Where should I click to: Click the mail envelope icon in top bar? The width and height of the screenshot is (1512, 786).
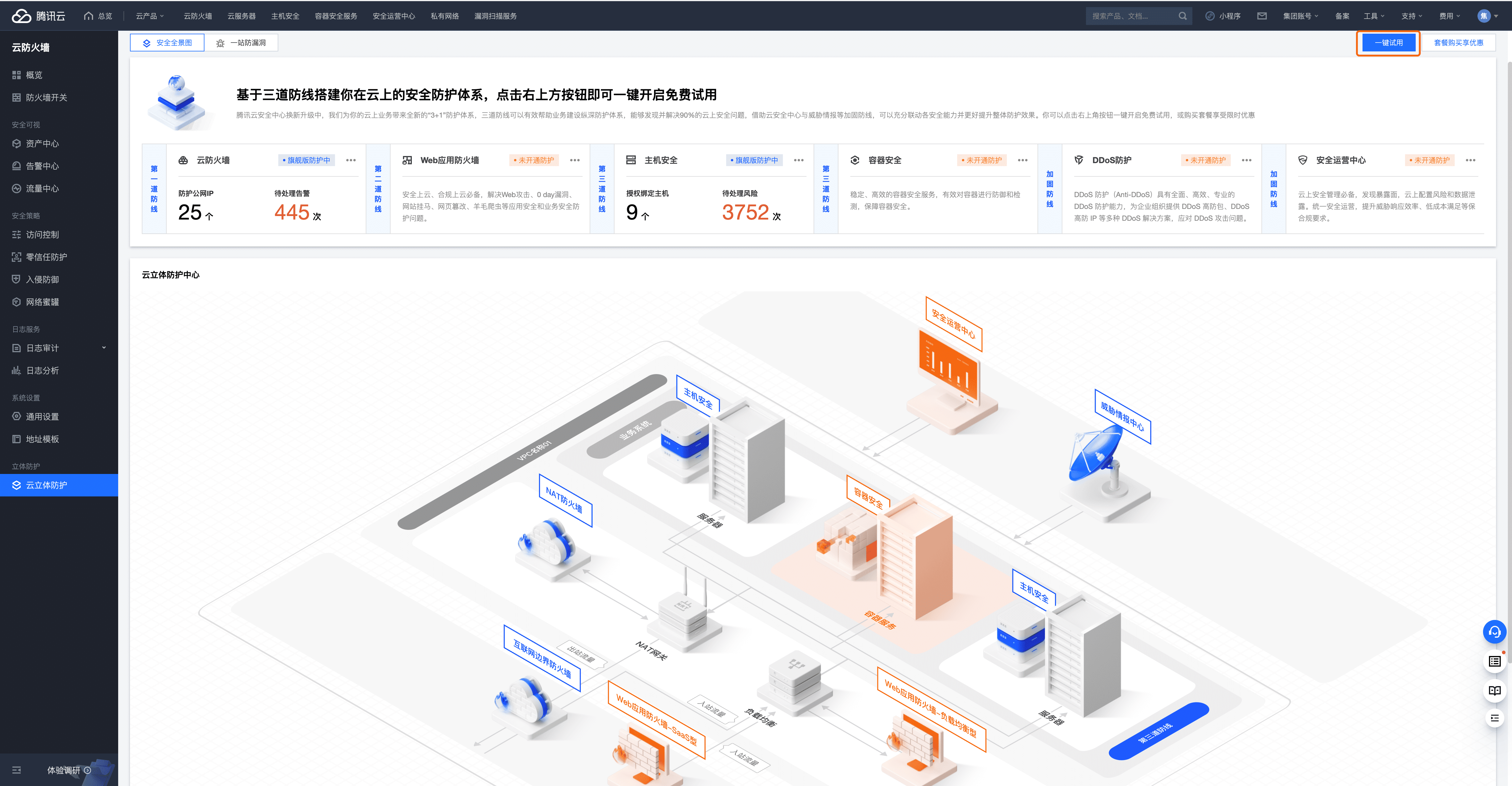(1261, 16)
